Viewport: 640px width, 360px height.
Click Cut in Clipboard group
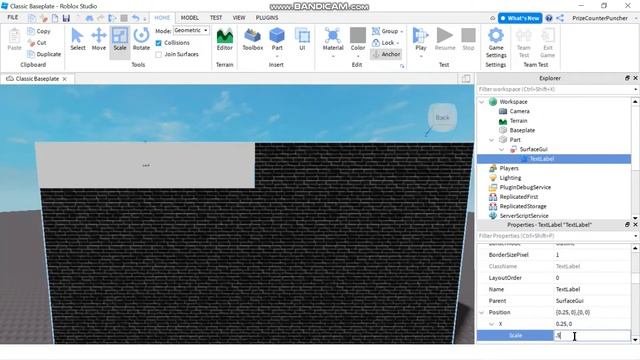click(x=37, y=42)
